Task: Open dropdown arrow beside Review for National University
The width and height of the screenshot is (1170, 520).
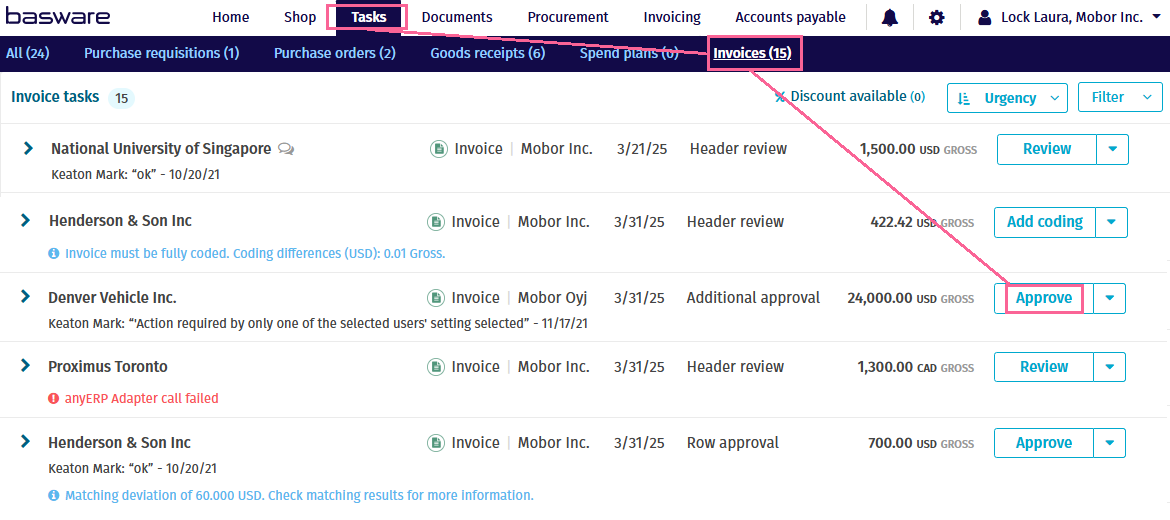Action: (1113, 149)
